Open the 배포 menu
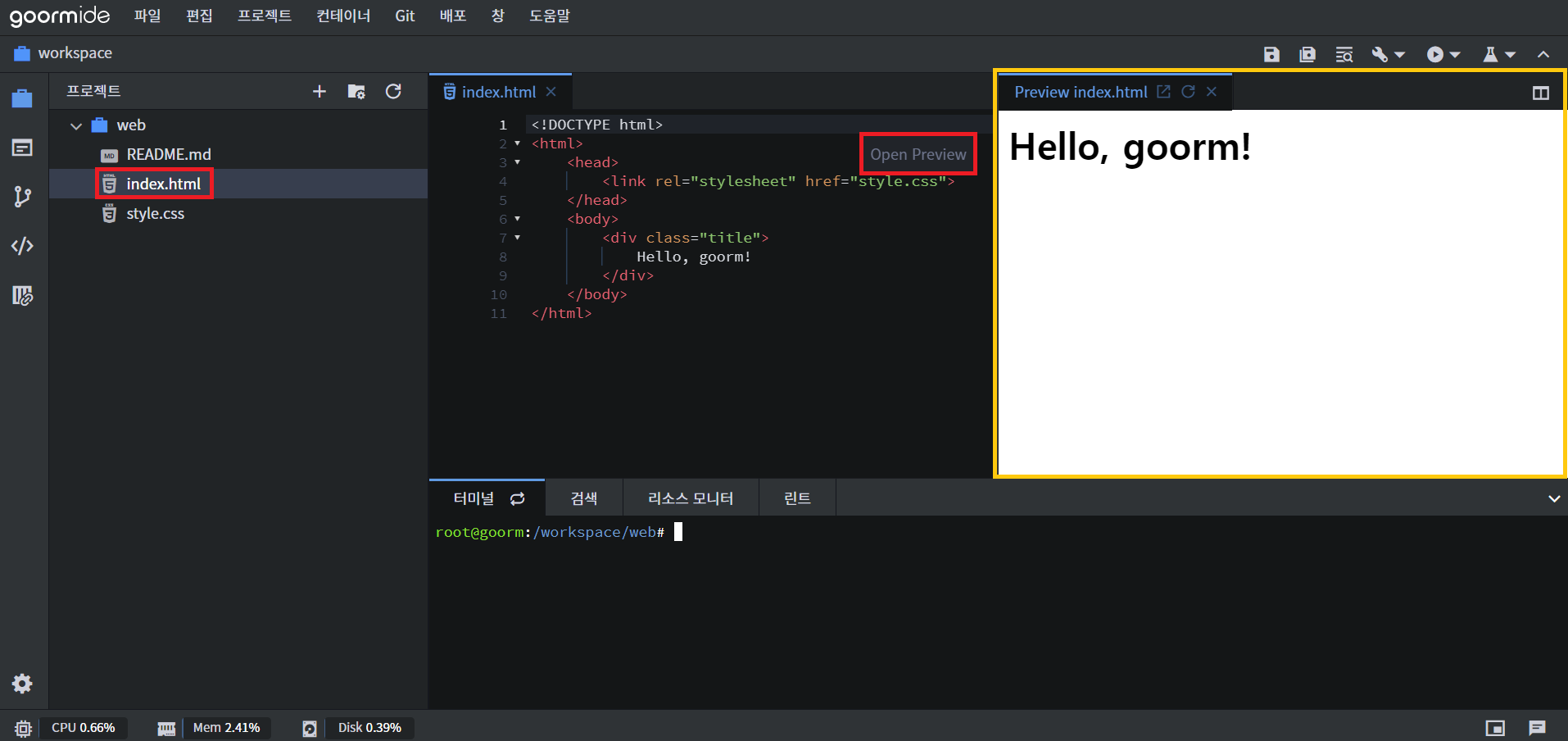Viewport: 1568px width, 741px height. coord(453,16)
